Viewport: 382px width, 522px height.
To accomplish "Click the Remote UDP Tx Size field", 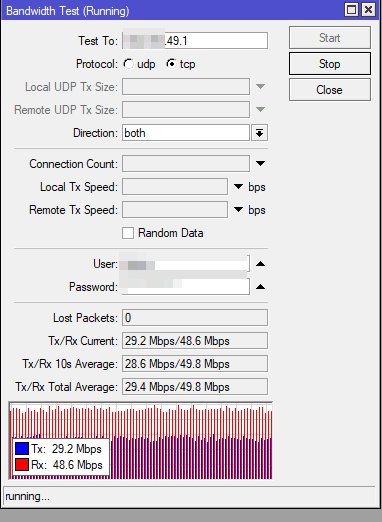I will point(186,110).
